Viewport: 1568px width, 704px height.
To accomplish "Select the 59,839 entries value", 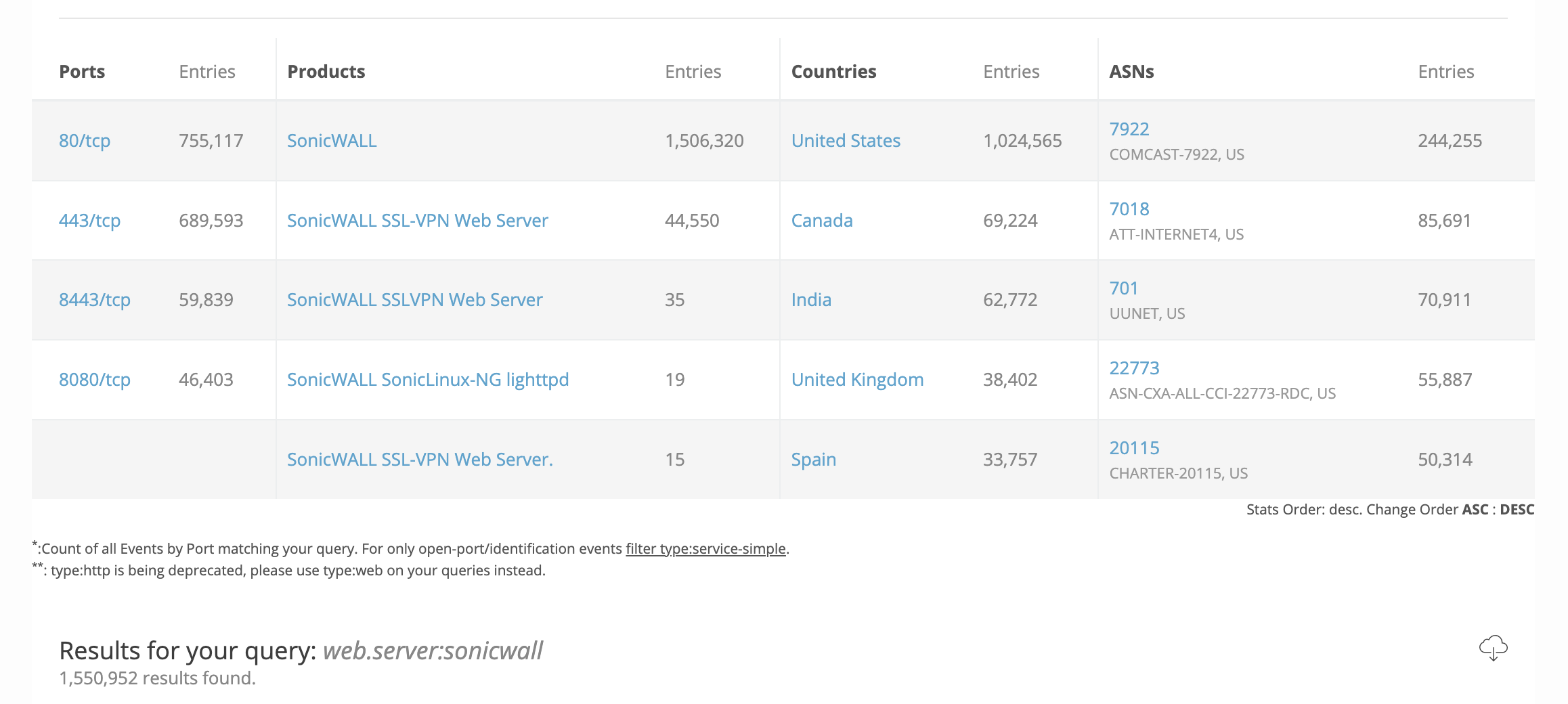I will tap(206, 300).
